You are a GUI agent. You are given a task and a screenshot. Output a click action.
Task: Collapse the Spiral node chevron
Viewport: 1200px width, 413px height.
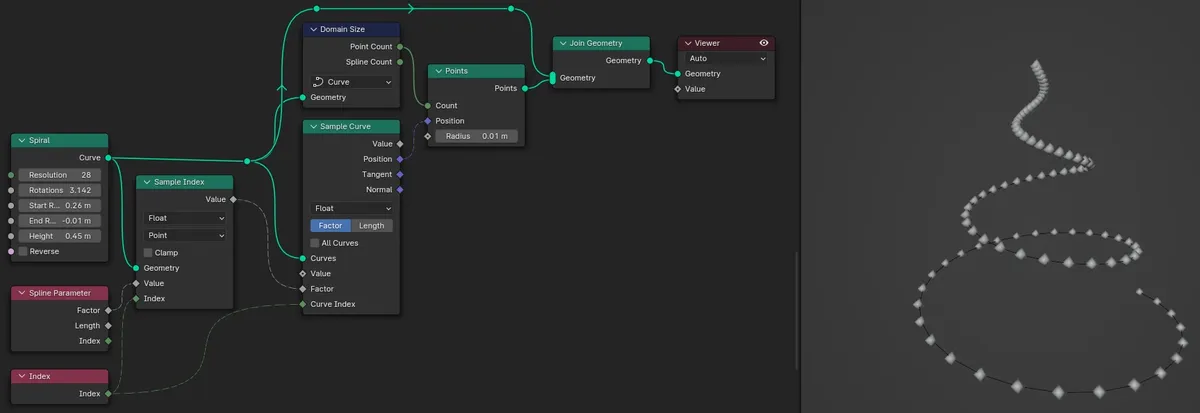[22, 141]
